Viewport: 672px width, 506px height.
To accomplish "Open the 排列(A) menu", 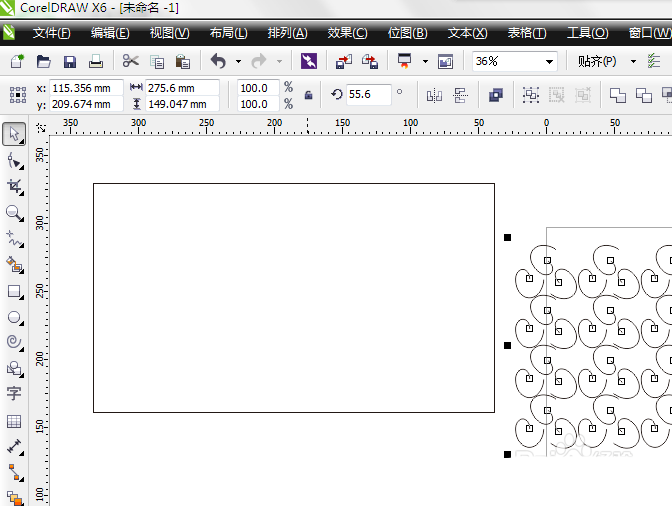I will click(x=288, y=33).
